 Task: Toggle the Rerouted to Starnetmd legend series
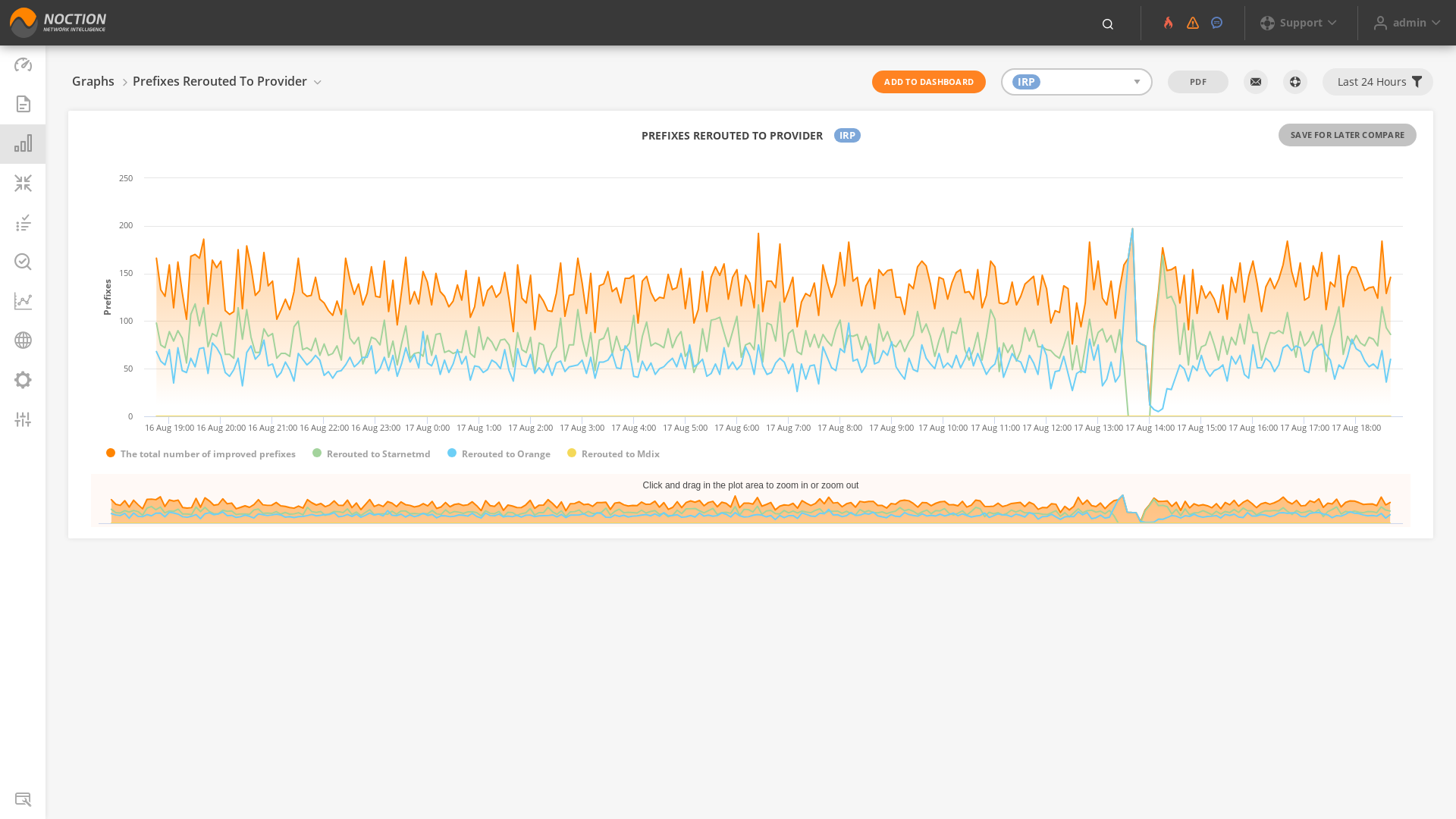click(372, 454)
